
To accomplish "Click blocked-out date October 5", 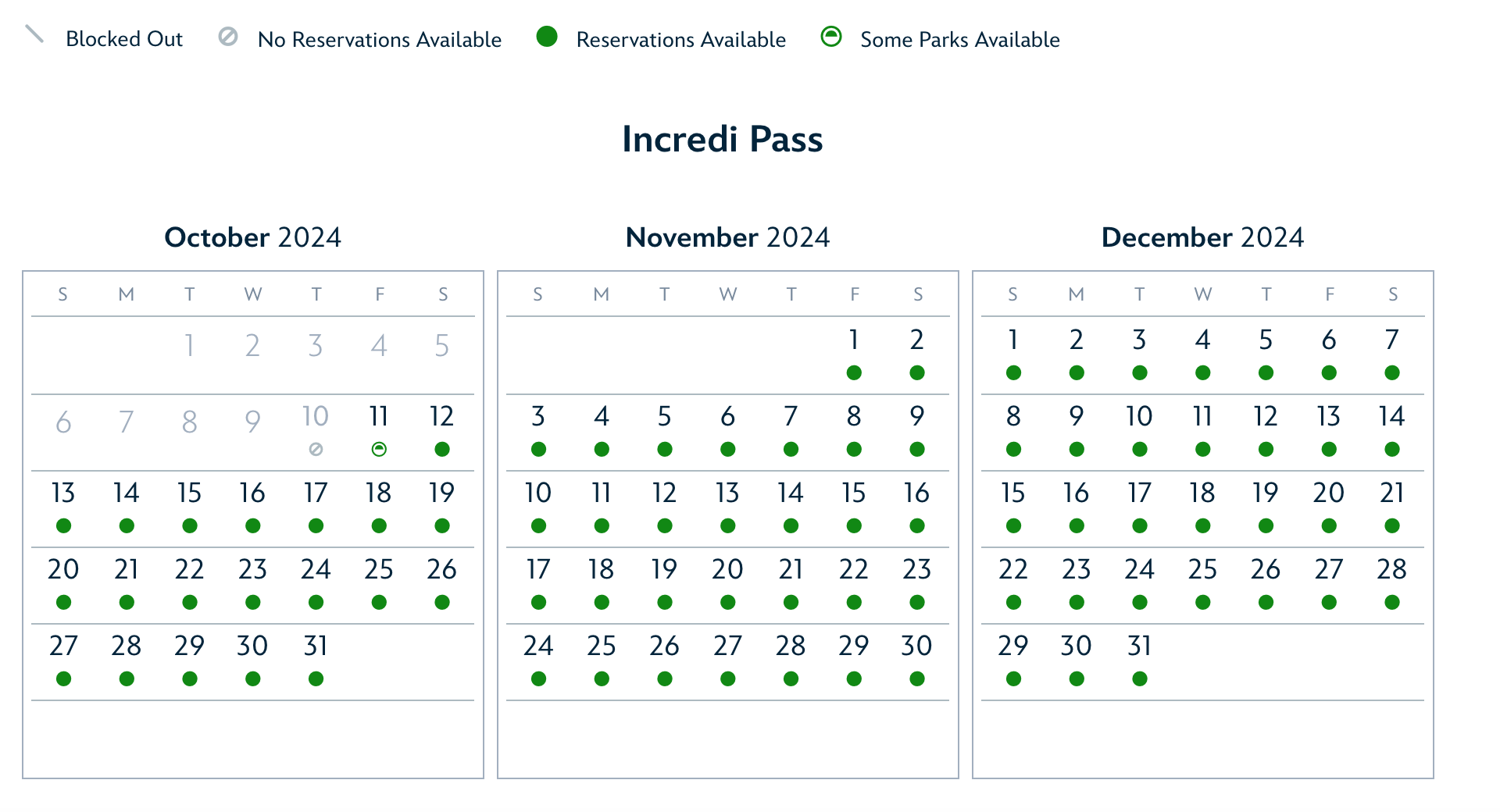I will tap(442, 345).
